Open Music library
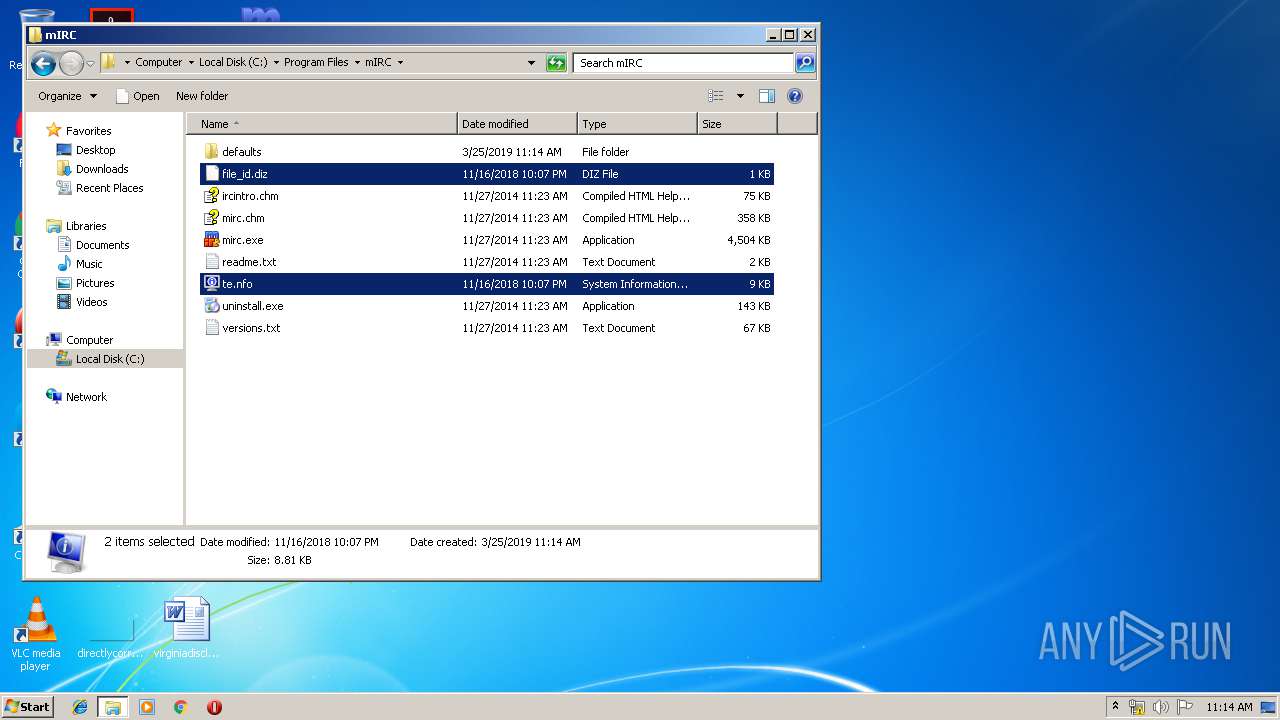Screen dimensions: 1280x720 pos(89,264)
